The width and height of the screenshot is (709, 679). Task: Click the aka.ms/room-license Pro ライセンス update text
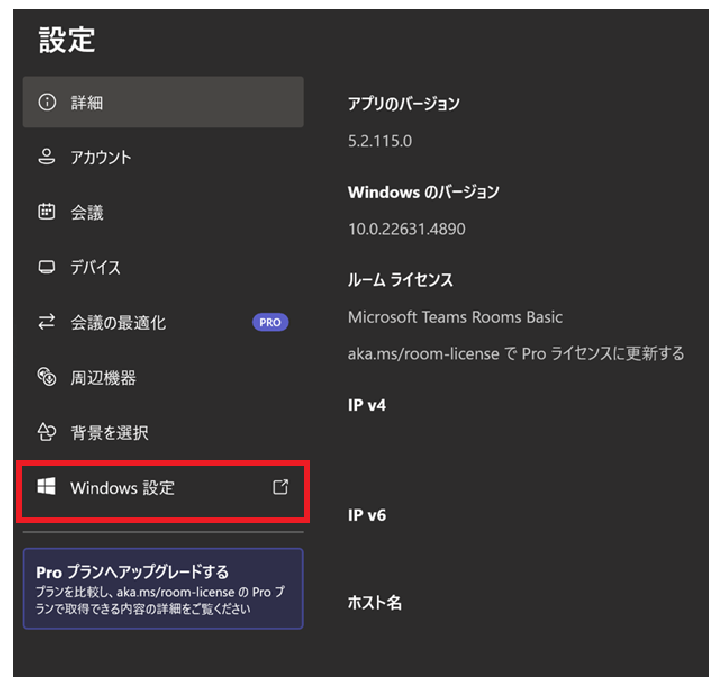[516, 354]
